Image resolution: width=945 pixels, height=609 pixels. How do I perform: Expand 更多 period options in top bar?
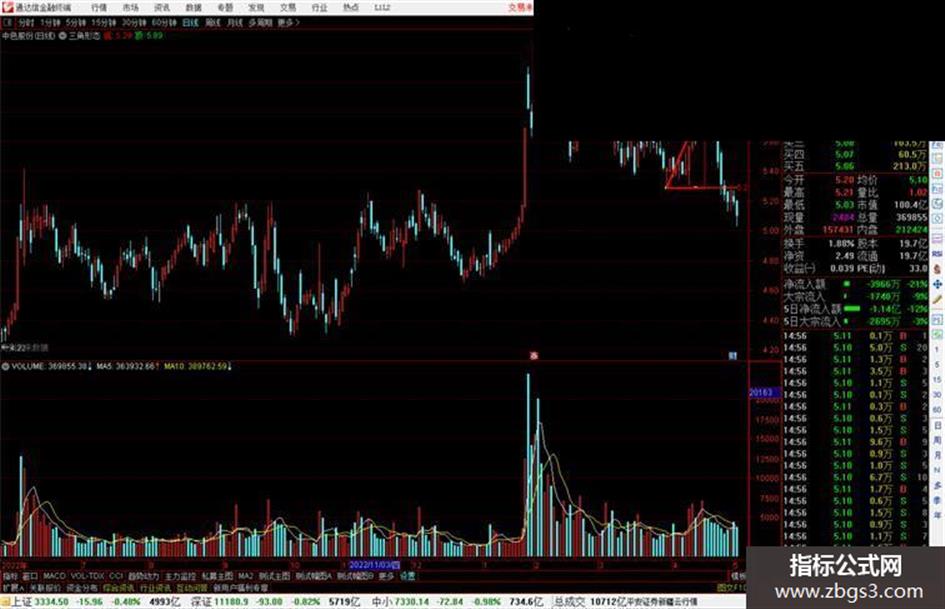[x=288, y=22]
